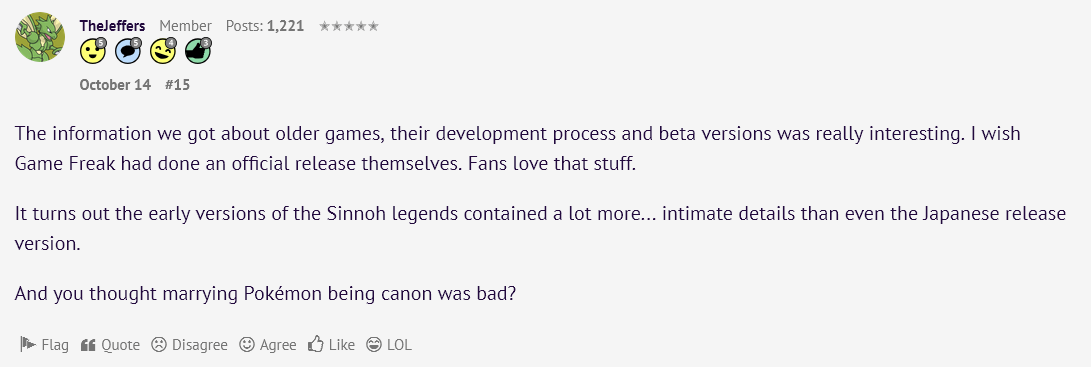1091x367 pixels.
Task: Click the TheJeffers username link
Action: (113, 26)
